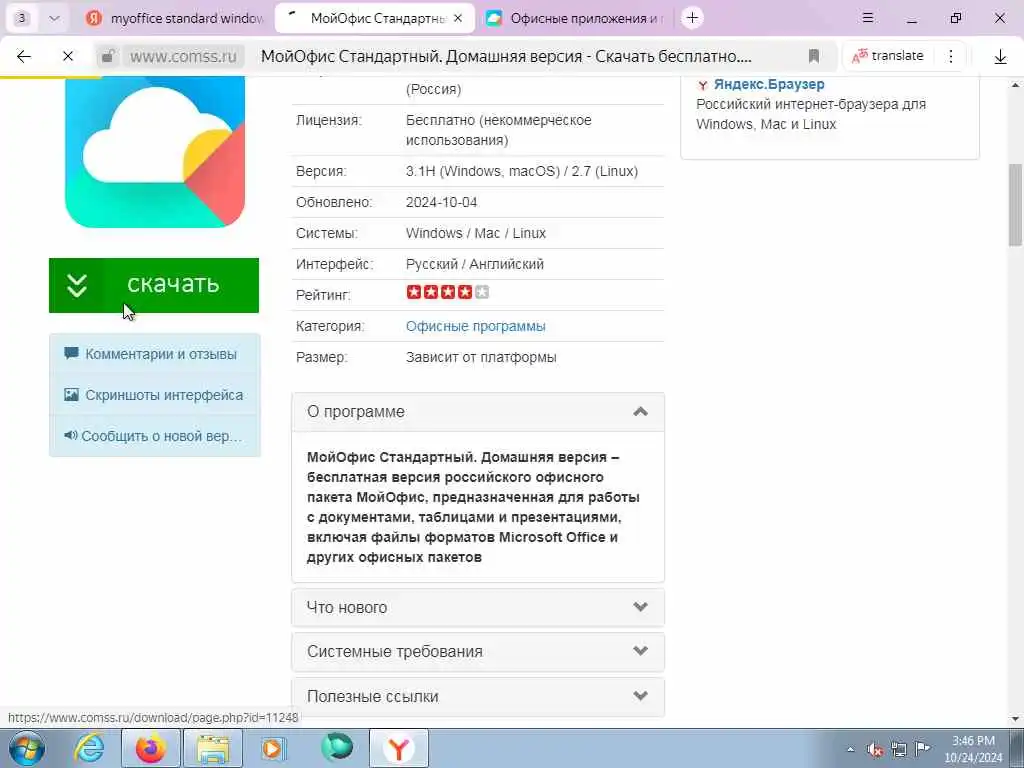Open the tab list dropdown arrow

(54, 18)
